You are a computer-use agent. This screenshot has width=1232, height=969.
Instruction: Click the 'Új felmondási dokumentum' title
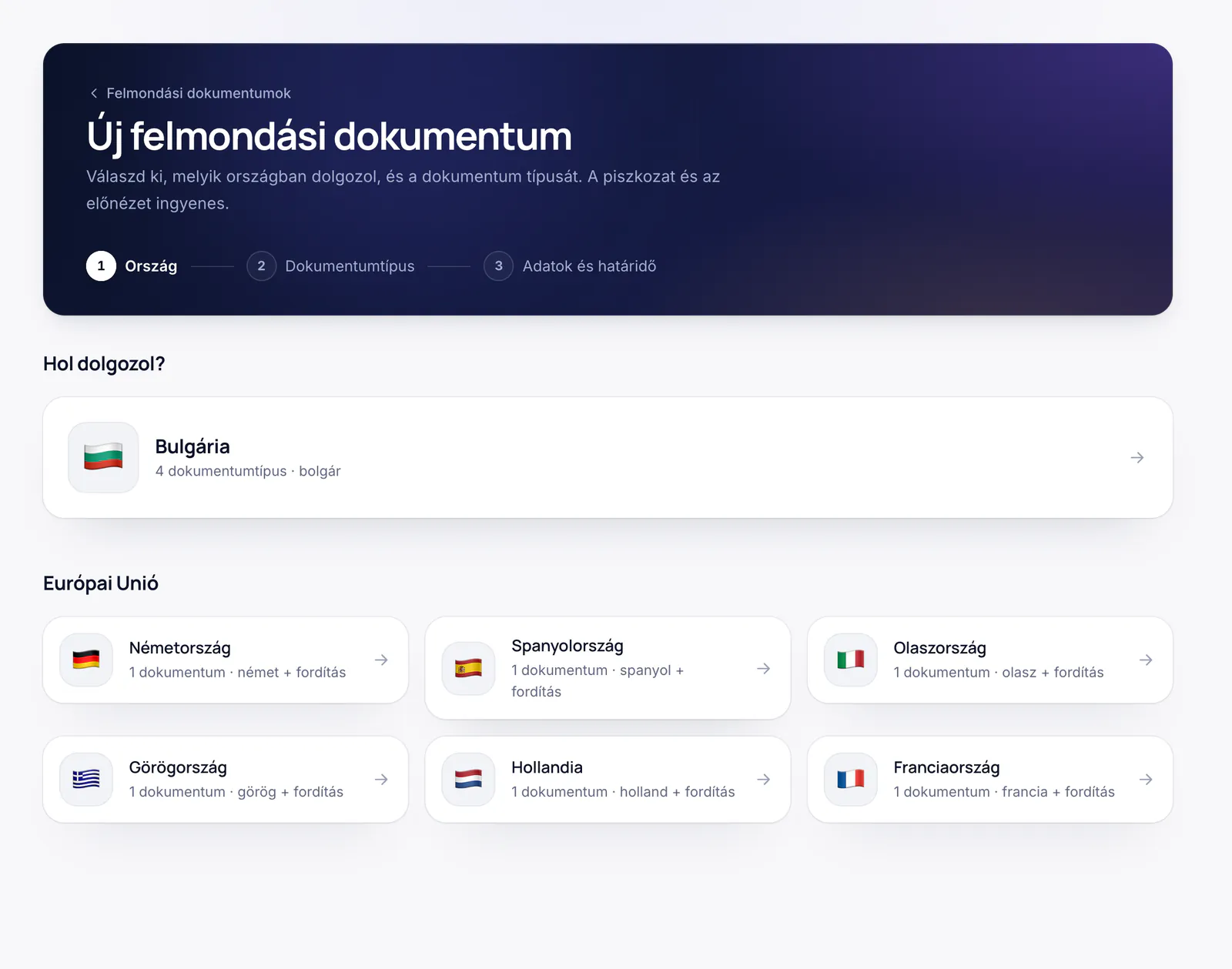329,135
